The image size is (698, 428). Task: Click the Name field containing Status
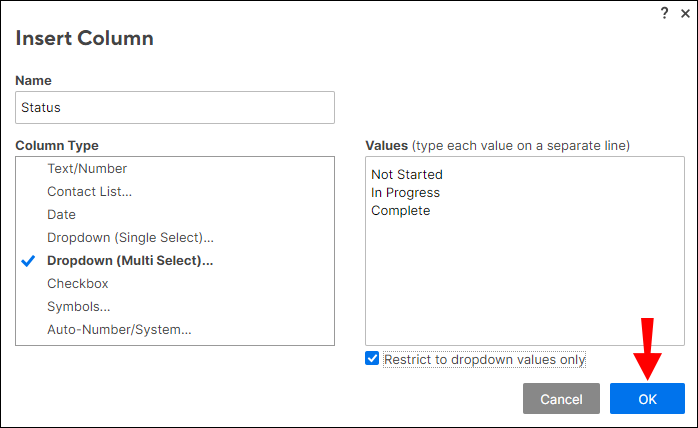(x=175, y=108)
